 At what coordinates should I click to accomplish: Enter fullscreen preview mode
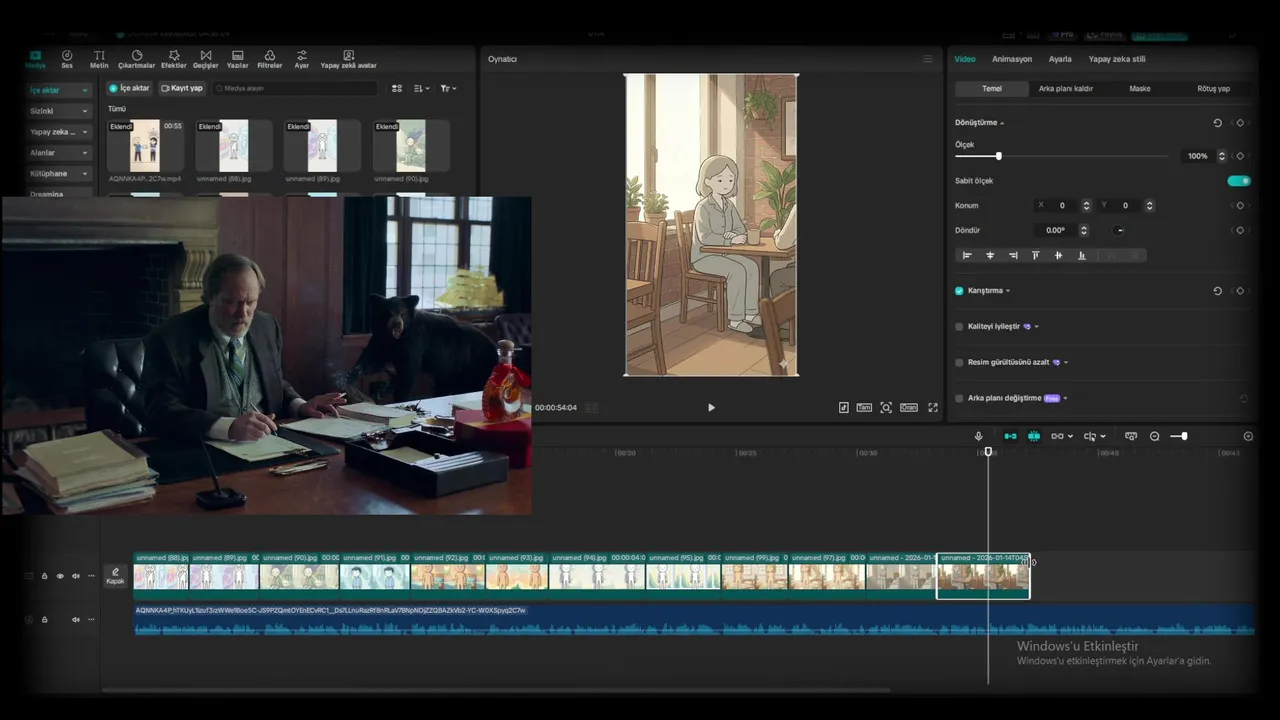[933, 407]
